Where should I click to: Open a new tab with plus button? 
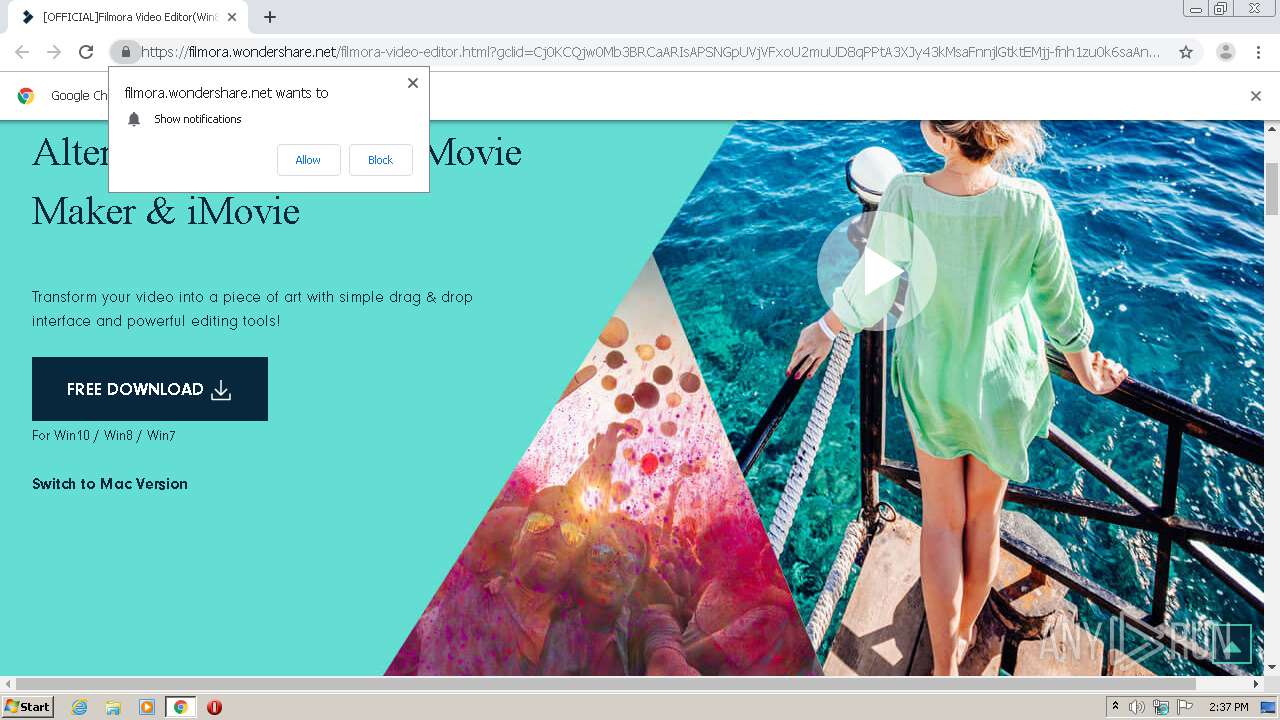[270, 17]
